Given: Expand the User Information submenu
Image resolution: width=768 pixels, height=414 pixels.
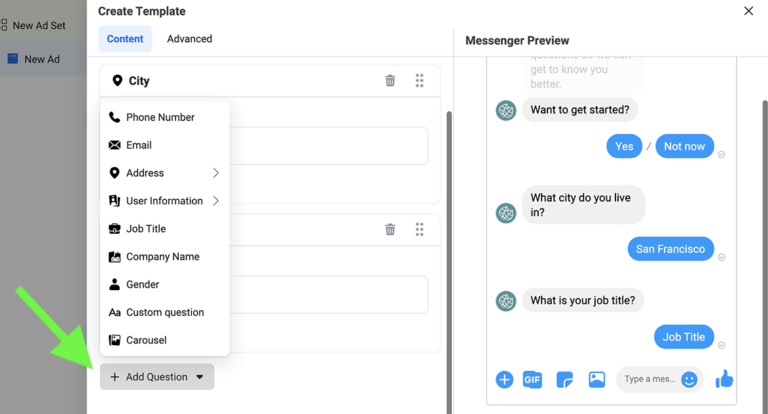Looking at the screenshot, I should pos(165,201).
